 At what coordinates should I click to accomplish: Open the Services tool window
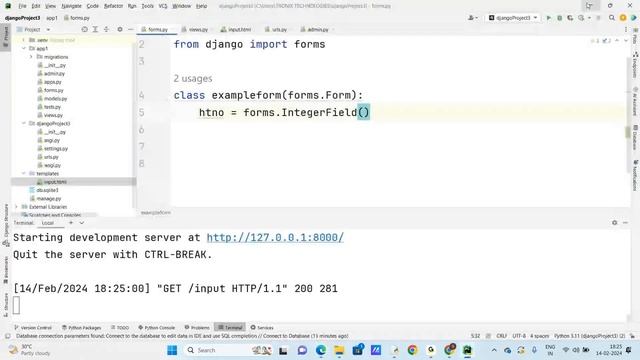(262, 328)
